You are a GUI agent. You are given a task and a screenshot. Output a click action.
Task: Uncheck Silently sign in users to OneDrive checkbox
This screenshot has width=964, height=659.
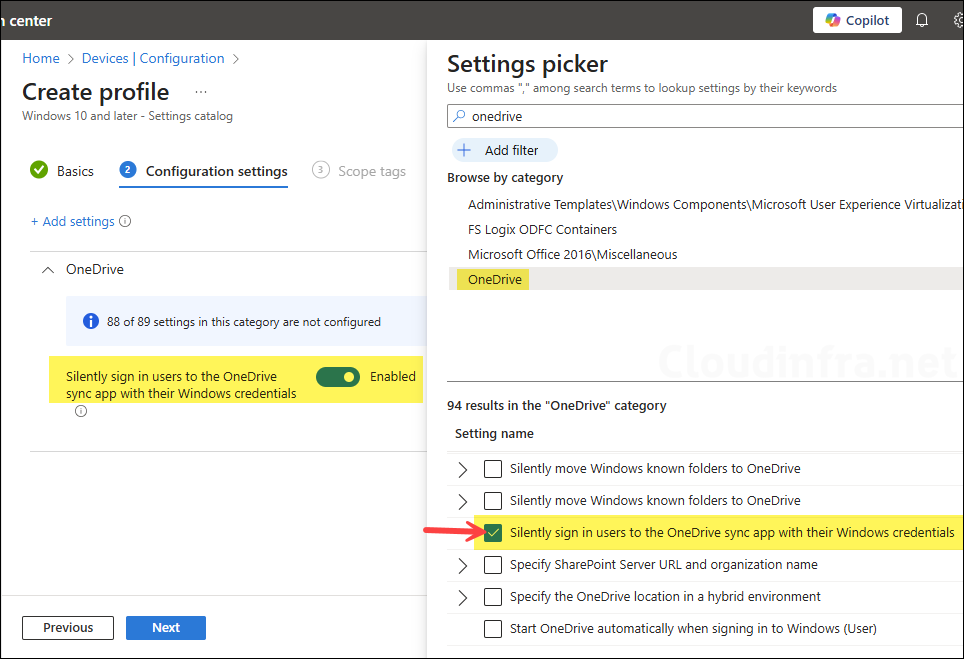click(493, 533)
